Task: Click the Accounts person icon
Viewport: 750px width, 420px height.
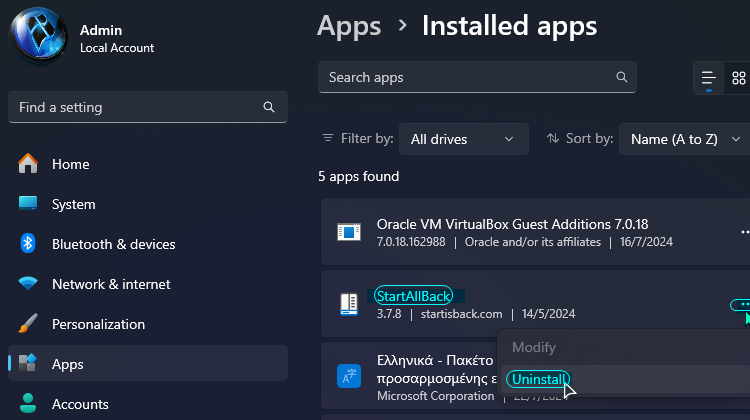Action: pos(28,403)
